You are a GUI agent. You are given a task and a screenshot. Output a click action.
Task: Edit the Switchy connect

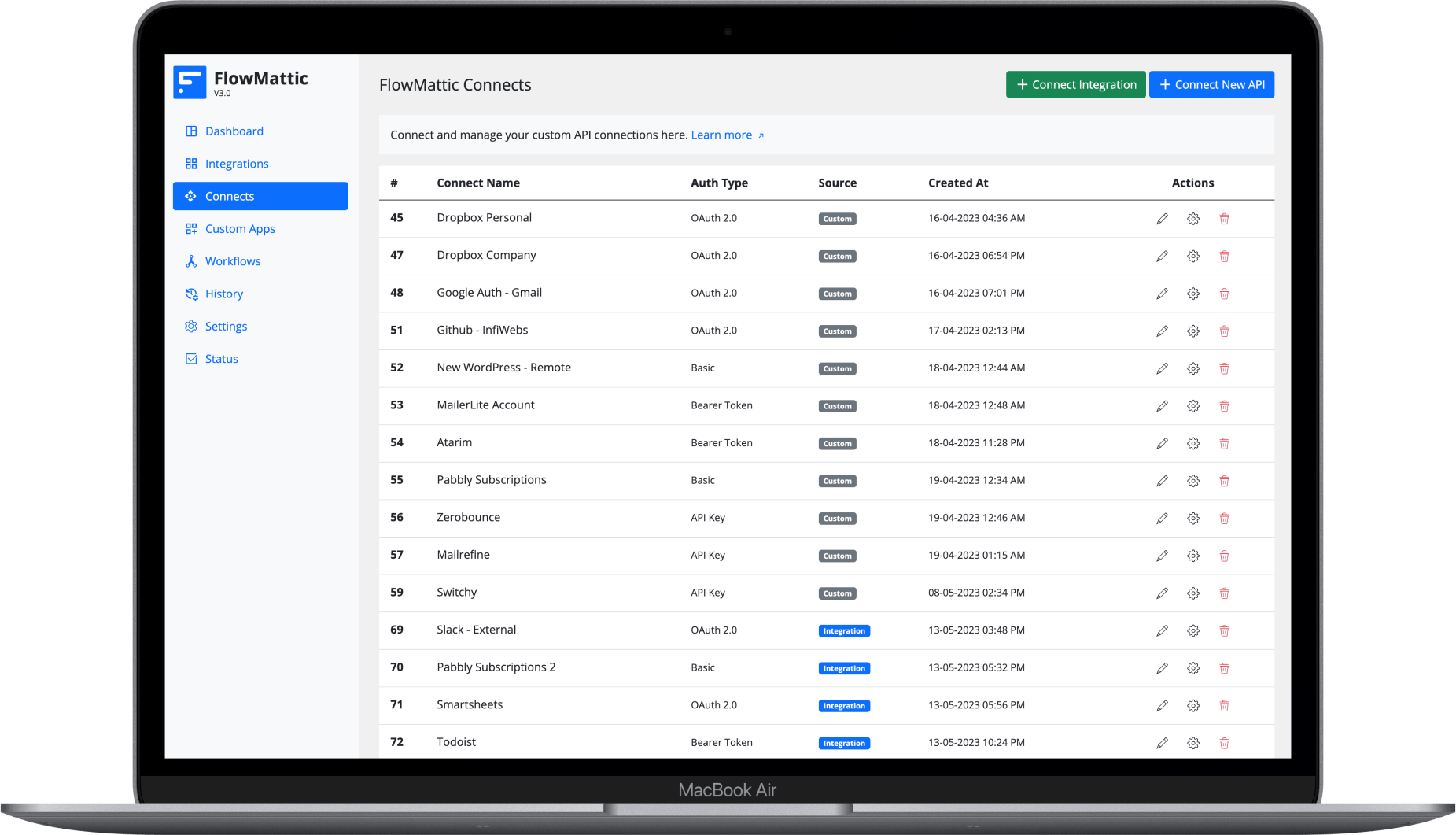coord(1162,593)
